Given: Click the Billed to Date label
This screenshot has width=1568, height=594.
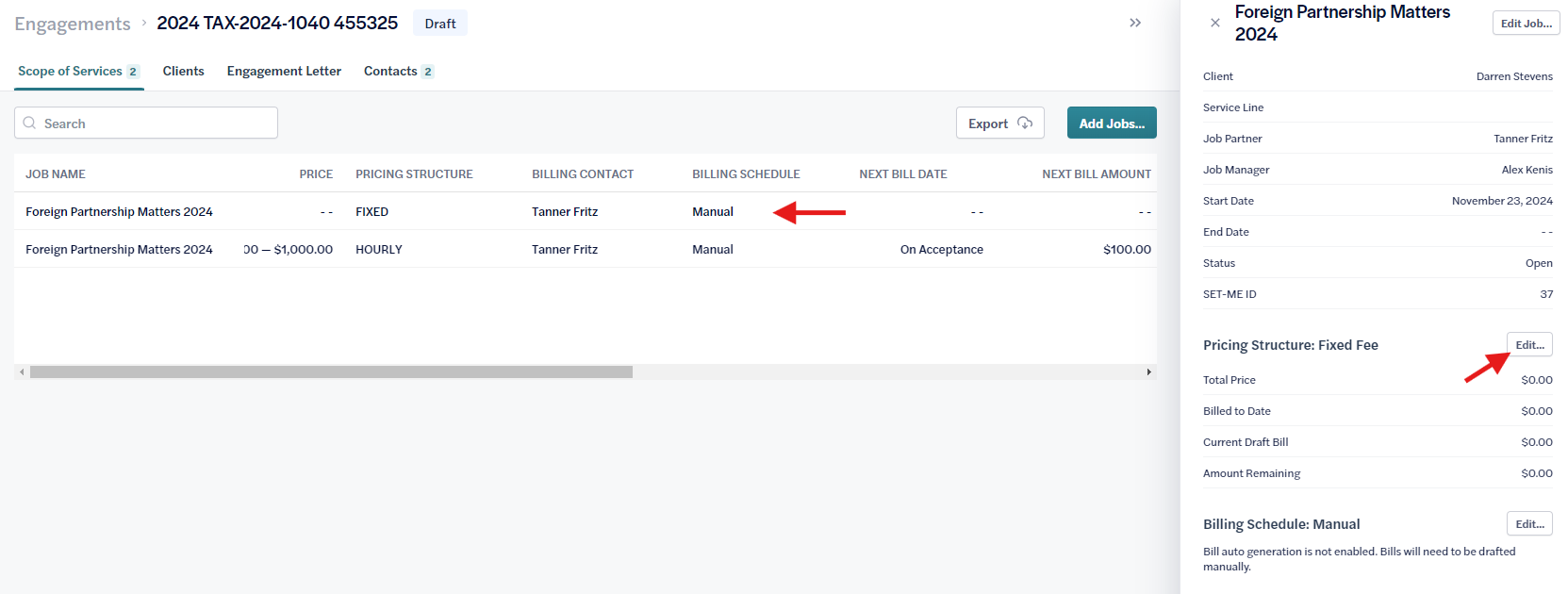Looking at the screenshot, I should coord(1237,411).
